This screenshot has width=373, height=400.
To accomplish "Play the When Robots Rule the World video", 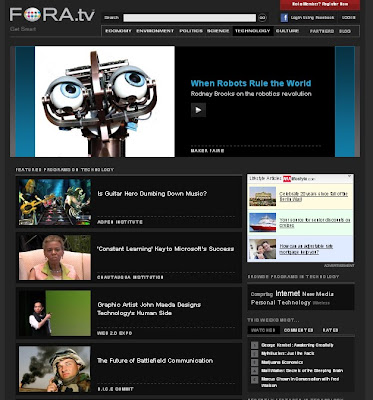I will pyautogui.click(x=198, y=110).
